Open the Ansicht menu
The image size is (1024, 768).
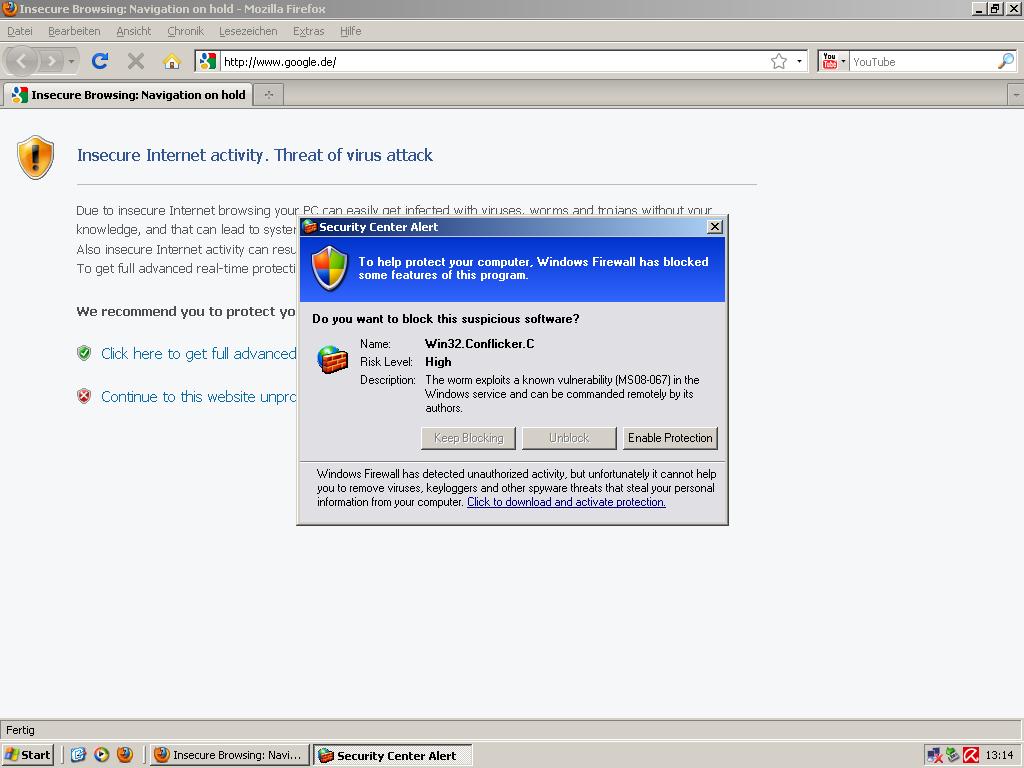(133, 31)
